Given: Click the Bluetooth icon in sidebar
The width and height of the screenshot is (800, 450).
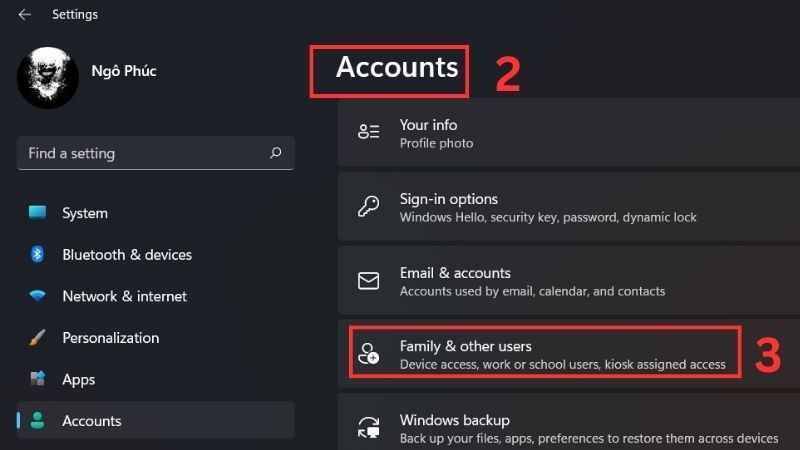Looking at the screenshot, I should [37, 254].
